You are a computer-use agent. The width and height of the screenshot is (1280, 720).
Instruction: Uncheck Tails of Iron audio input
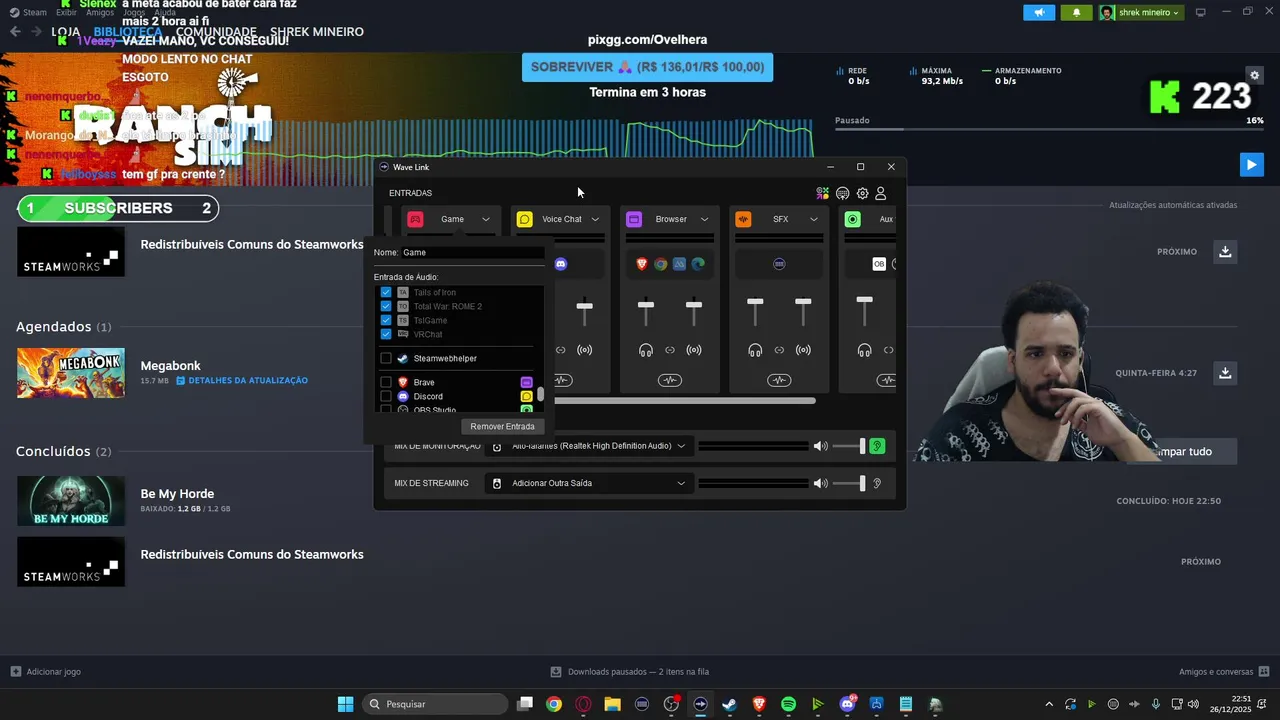(386, 292)
